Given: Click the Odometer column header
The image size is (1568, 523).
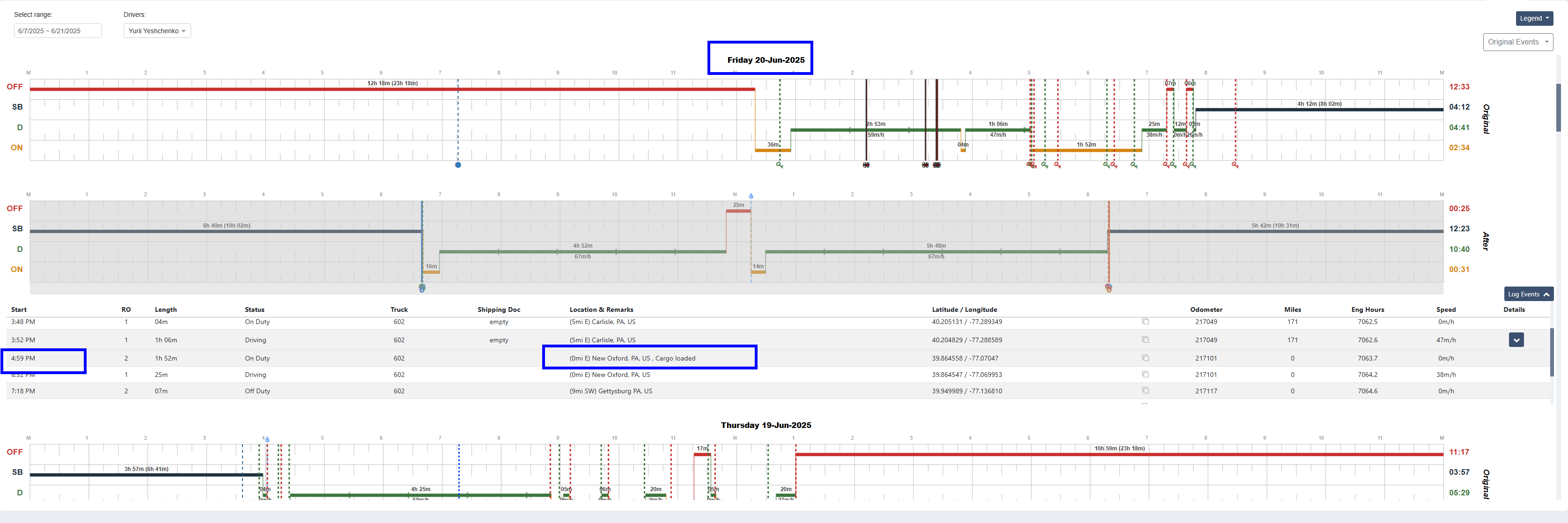Looking at the screenshot, I should pos(1206,309).
